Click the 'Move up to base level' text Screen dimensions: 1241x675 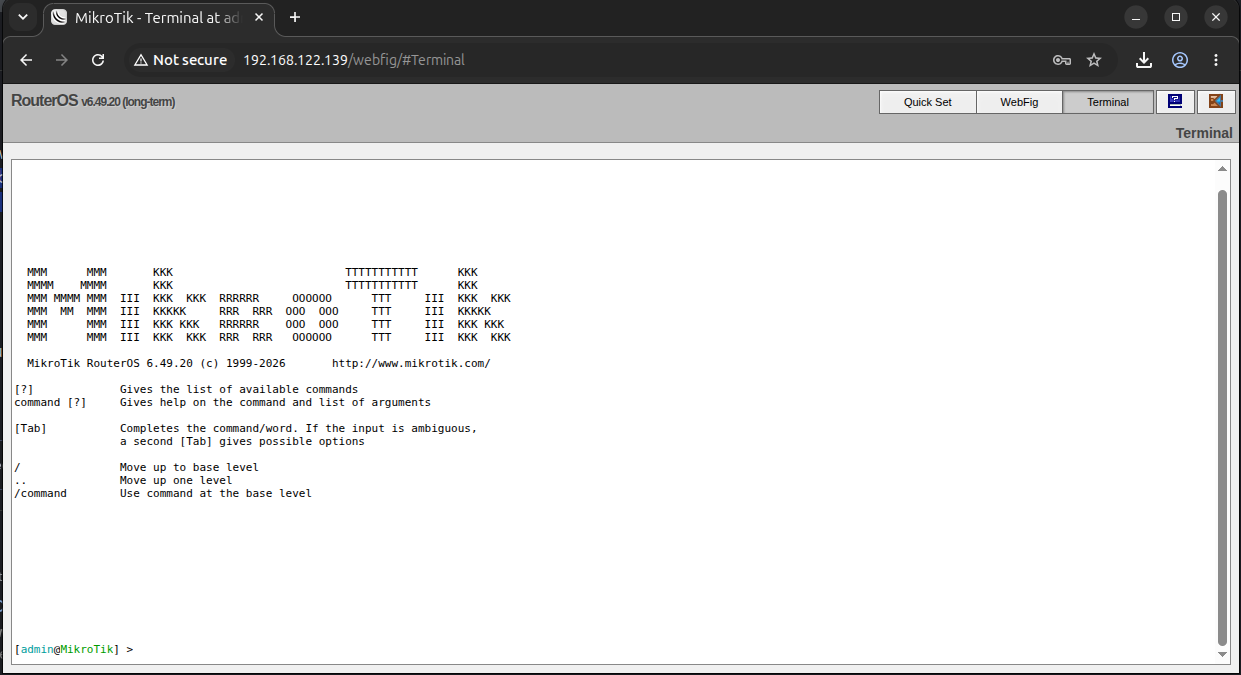click(x=189, y=468)
